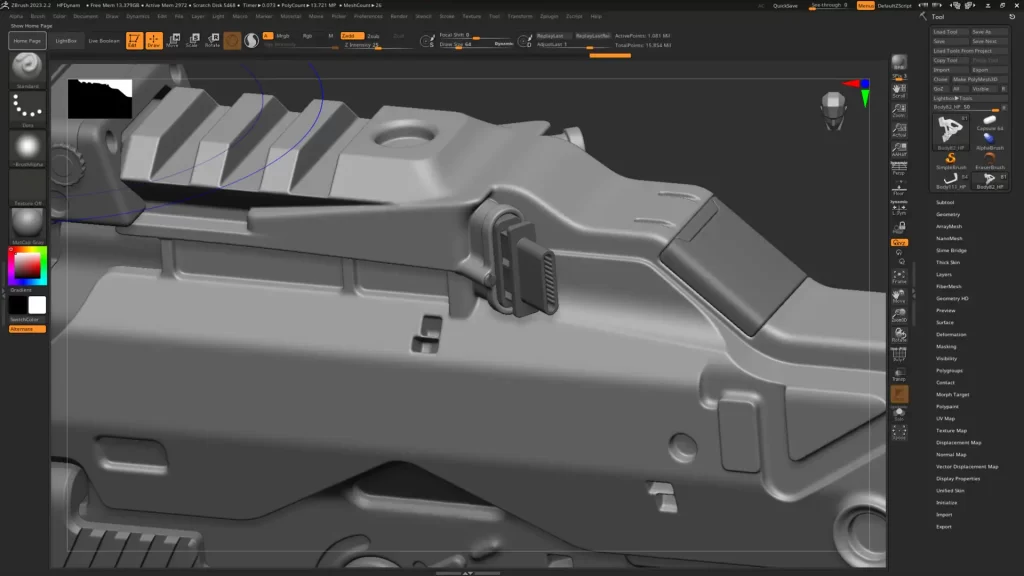
Task: Activate the Edit mode button
Action: coord(133,41)
